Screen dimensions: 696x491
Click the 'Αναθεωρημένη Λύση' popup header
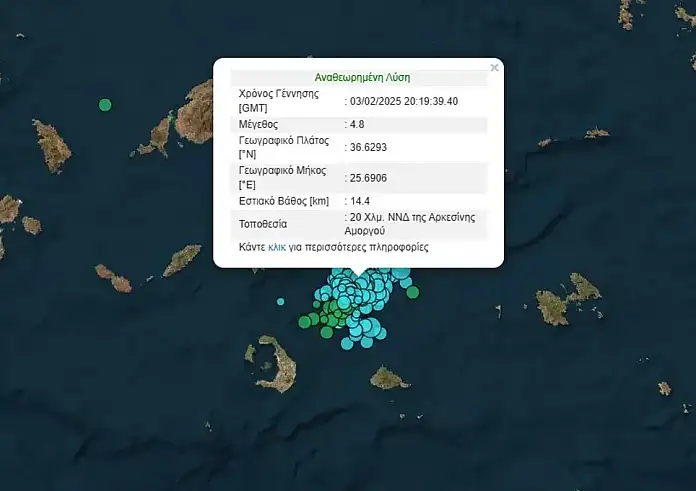point(362,77)
